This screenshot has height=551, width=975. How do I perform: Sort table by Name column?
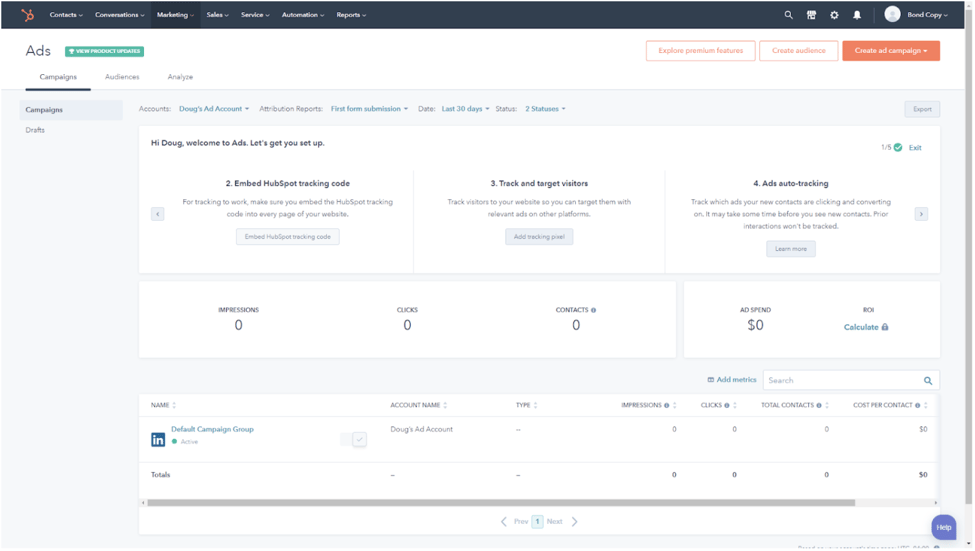174,405
